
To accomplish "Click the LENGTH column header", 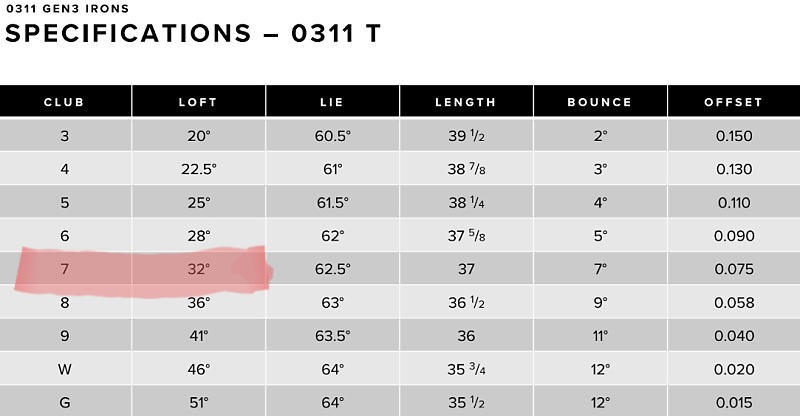I will click(x=465, y=102).
